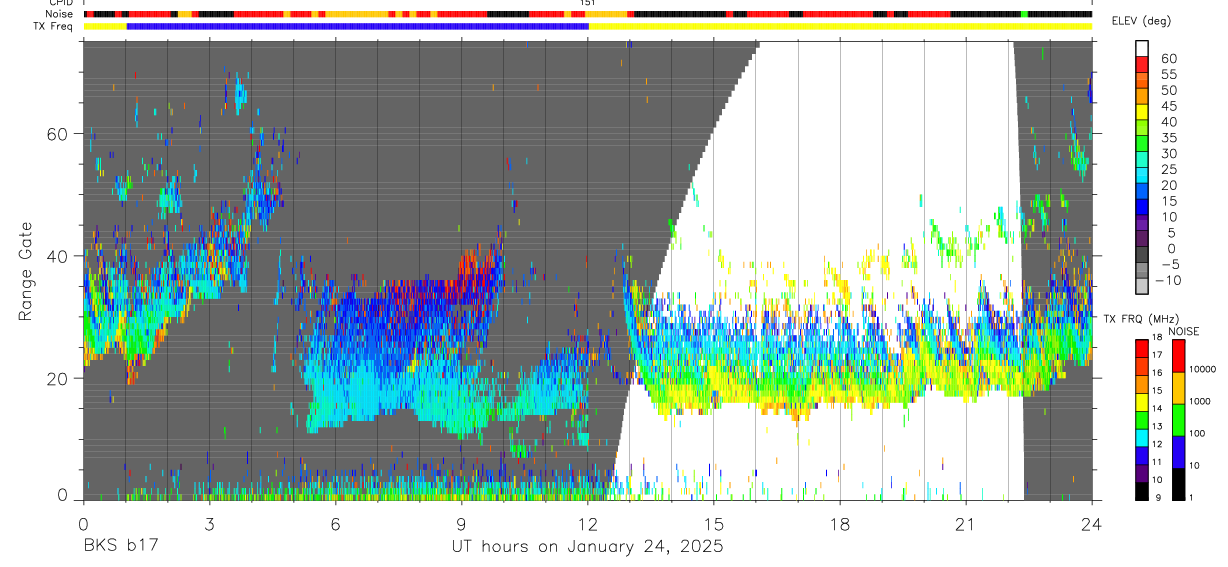
Task: Click the Range Gate y-axis title
Action: 28,270
